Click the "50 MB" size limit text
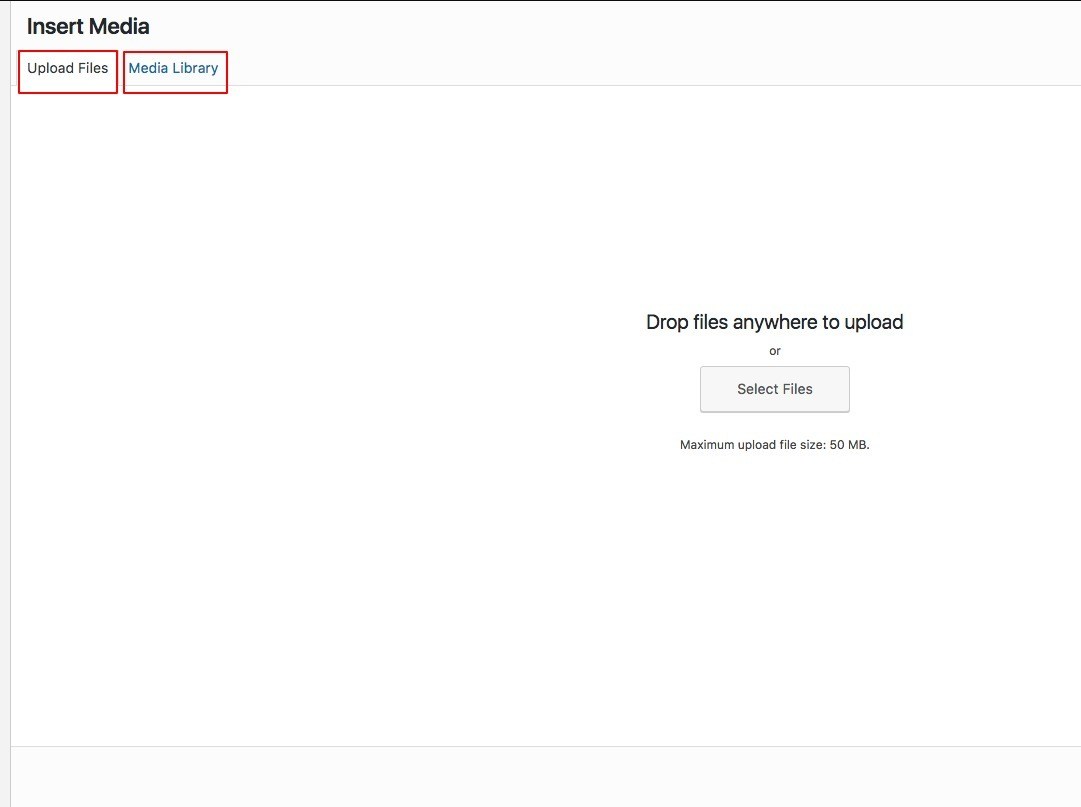Viewport: 1081px width, 807px height. (848, 445)
